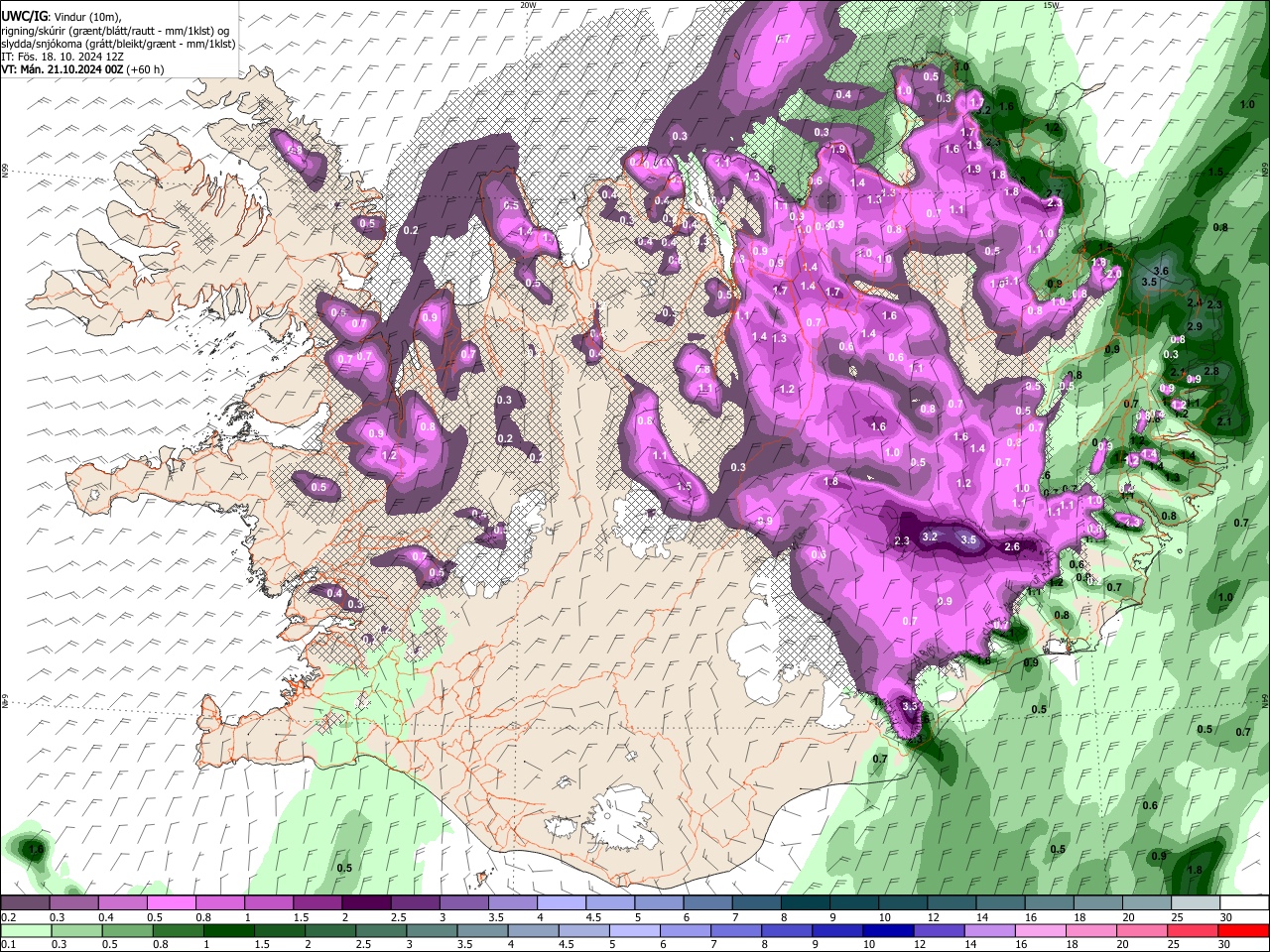
Task: Click the snow-scale swatch labeled 0.2
Action: [25, 903]
